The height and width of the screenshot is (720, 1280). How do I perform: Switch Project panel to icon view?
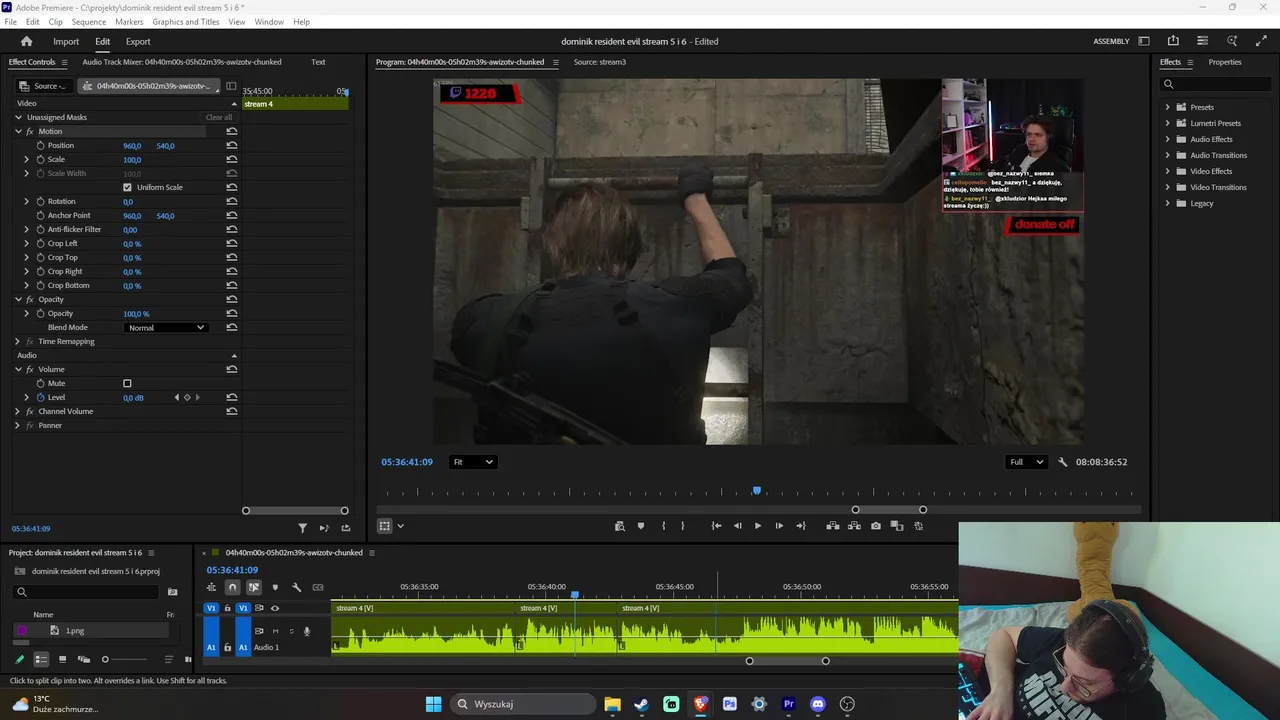(62, 659)
